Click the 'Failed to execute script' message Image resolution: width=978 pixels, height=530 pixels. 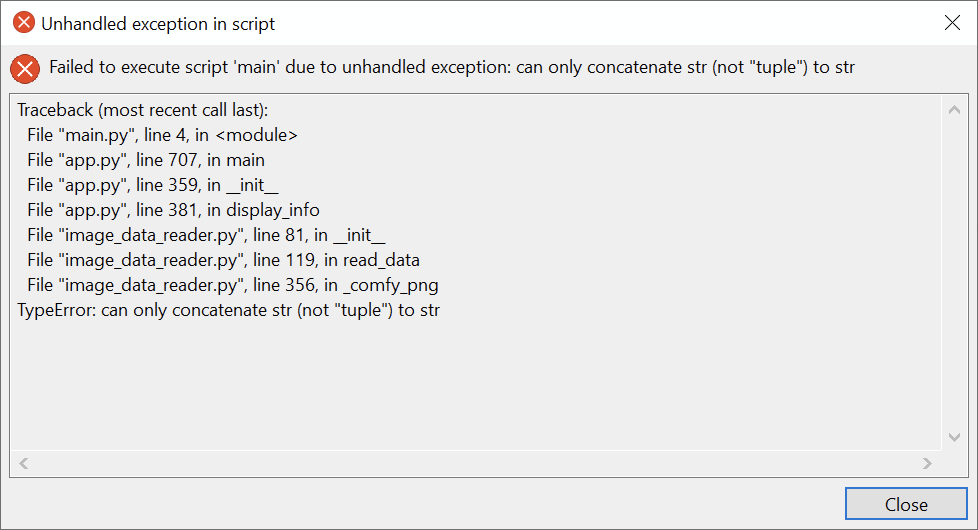click(452, 67)
